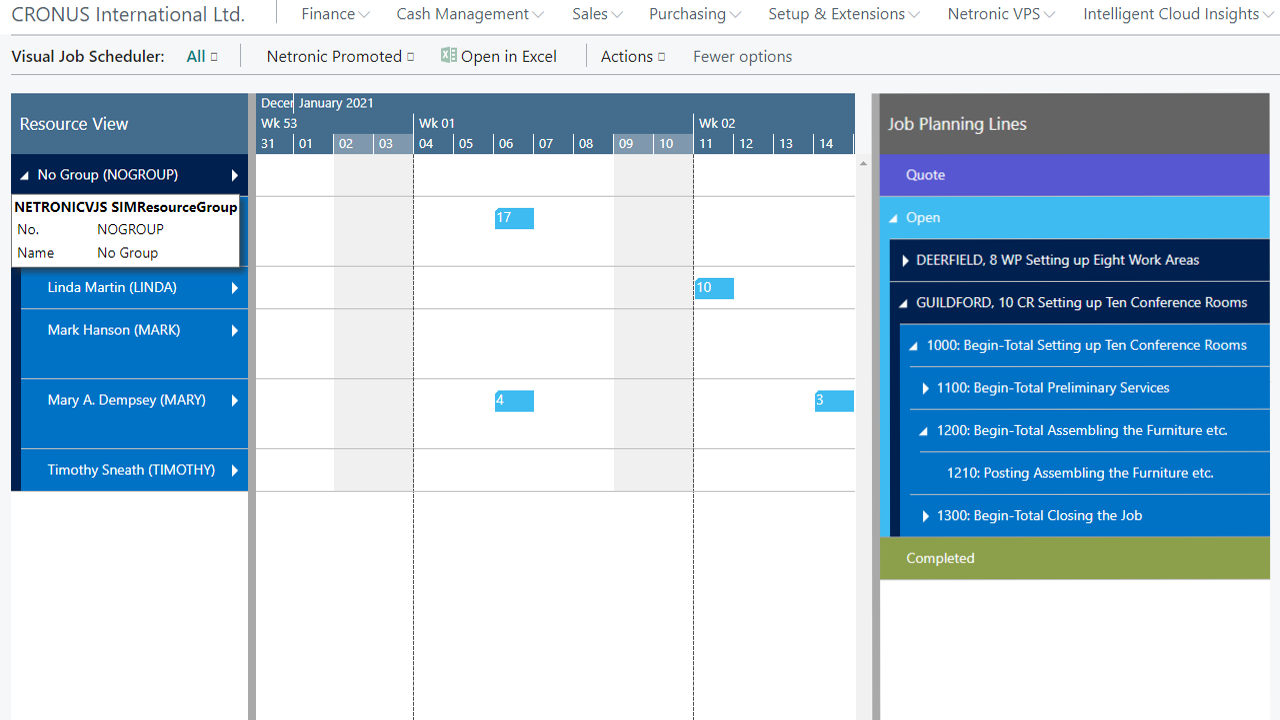The width and height of the screenshot is (1280, 720).
Task: Click Fewer options
Action: click(x=742, y=56)
